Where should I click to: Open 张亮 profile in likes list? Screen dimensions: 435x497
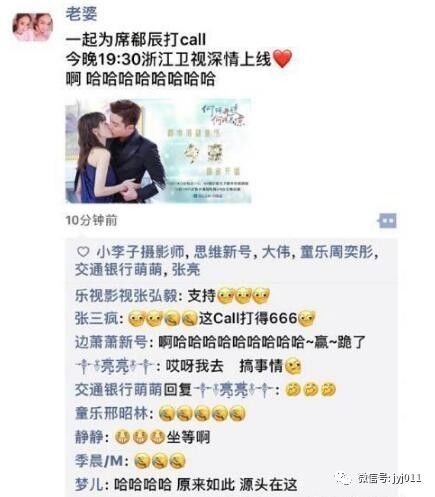click(186, 270)
